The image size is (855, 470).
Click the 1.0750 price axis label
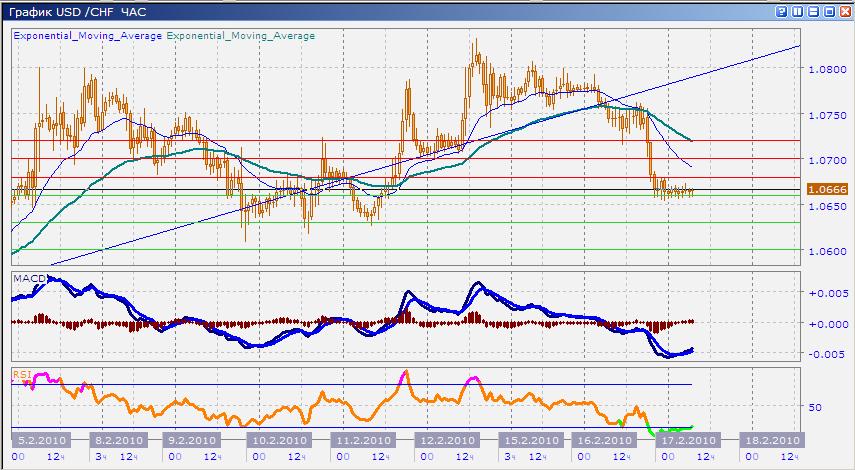pos(827,116)
